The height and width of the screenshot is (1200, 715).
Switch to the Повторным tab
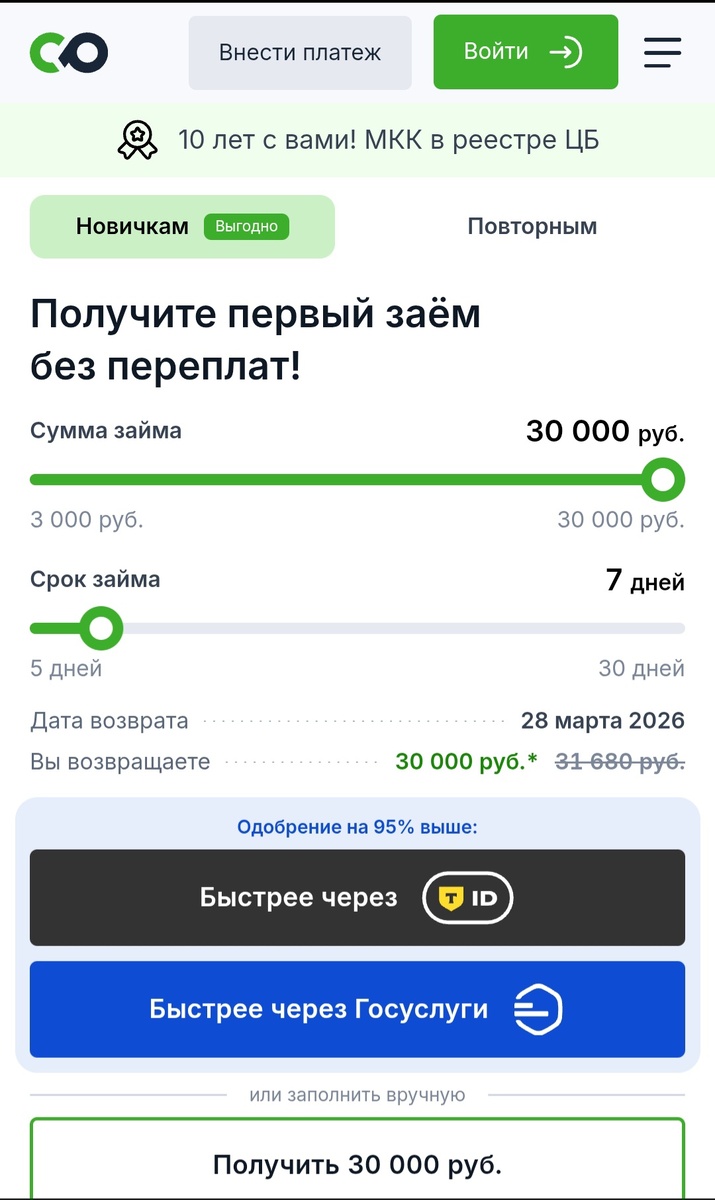click(x=531, y=226)
